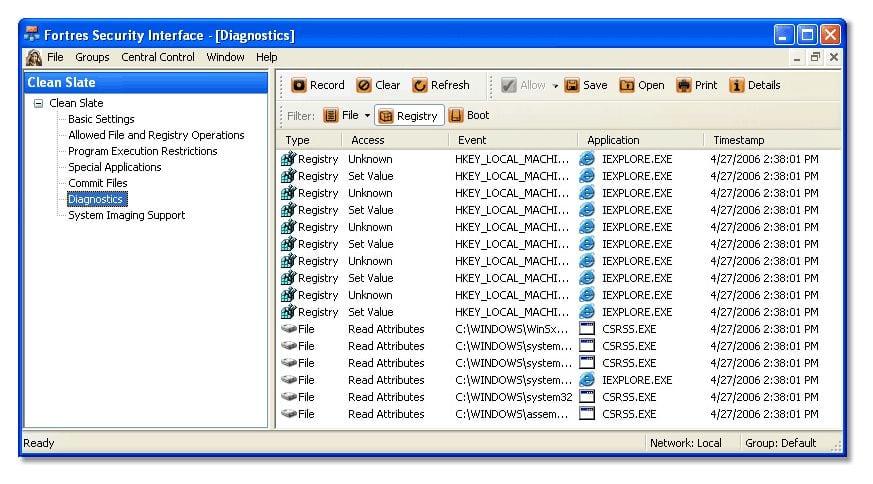The width and height of the screenshot is (873, 484).
Task: Toggle the Registry filter
Action: pyautogui.click(x=409, y=115)
